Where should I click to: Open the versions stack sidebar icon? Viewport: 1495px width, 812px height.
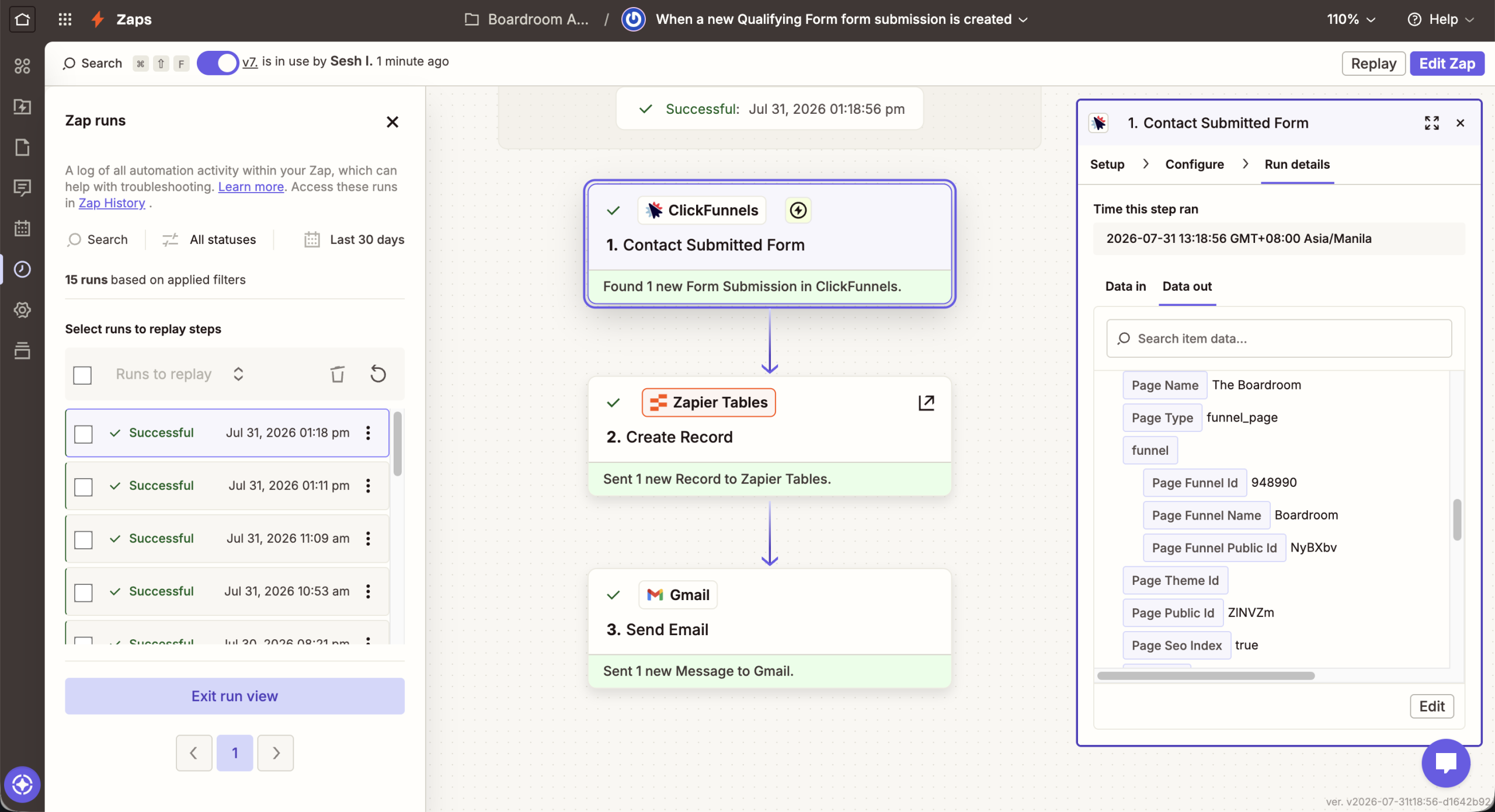pos(22,350)
